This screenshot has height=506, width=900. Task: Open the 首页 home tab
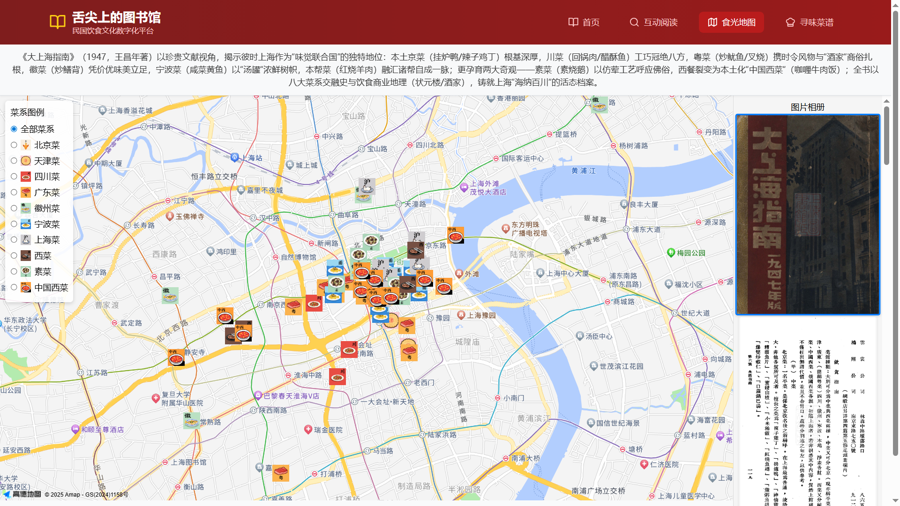[584, 22]
